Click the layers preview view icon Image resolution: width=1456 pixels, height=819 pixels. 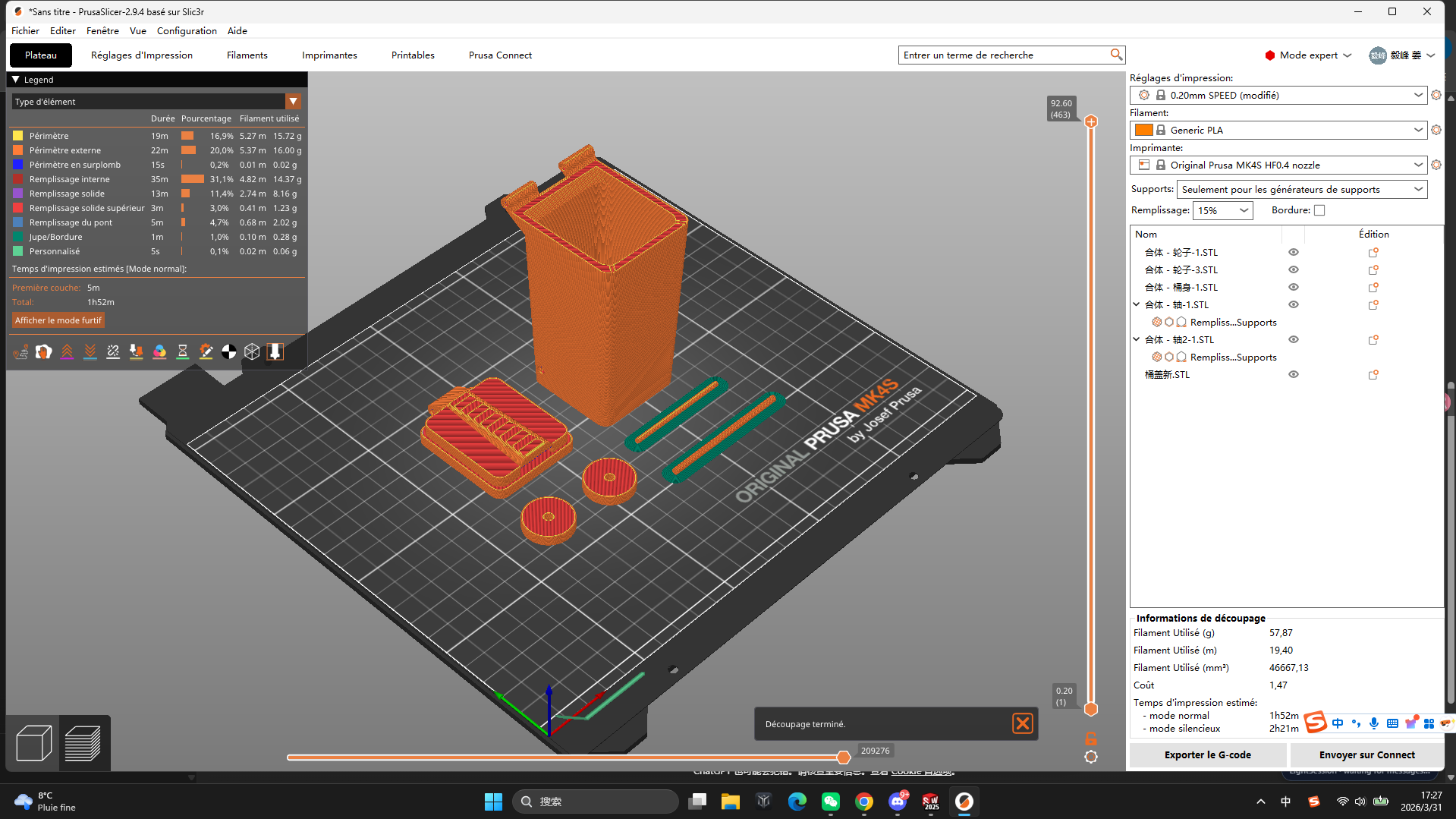[83, 743]
